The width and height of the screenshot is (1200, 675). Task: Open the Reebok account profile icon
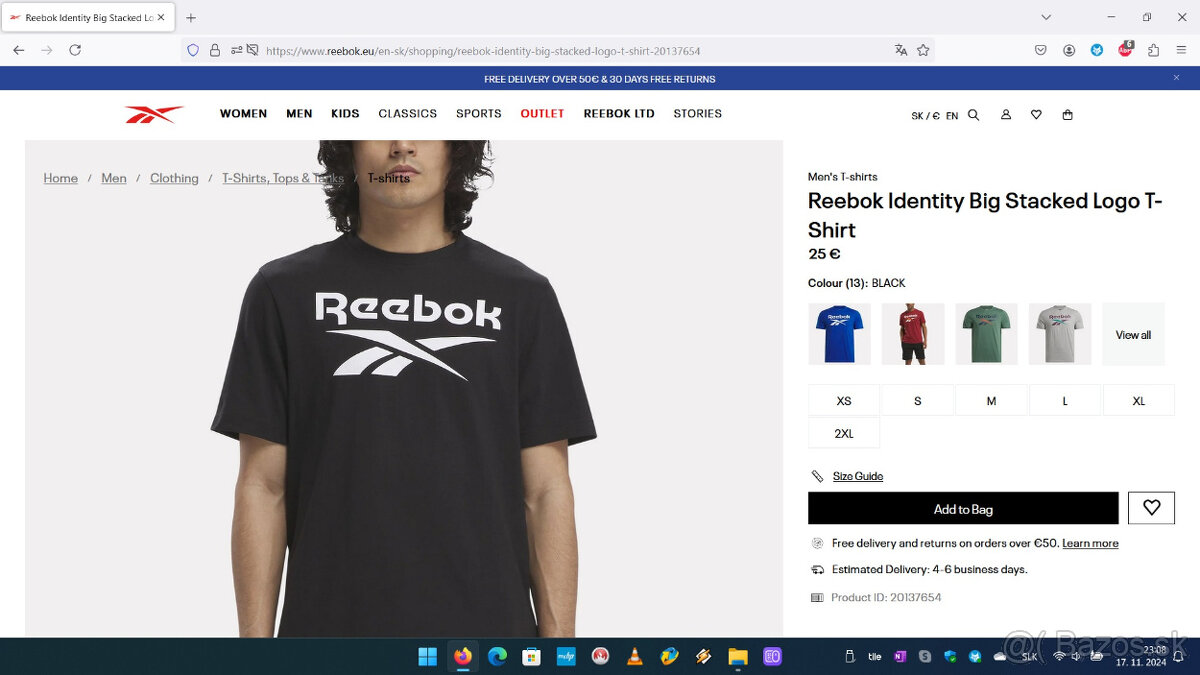pos(1006,115)
